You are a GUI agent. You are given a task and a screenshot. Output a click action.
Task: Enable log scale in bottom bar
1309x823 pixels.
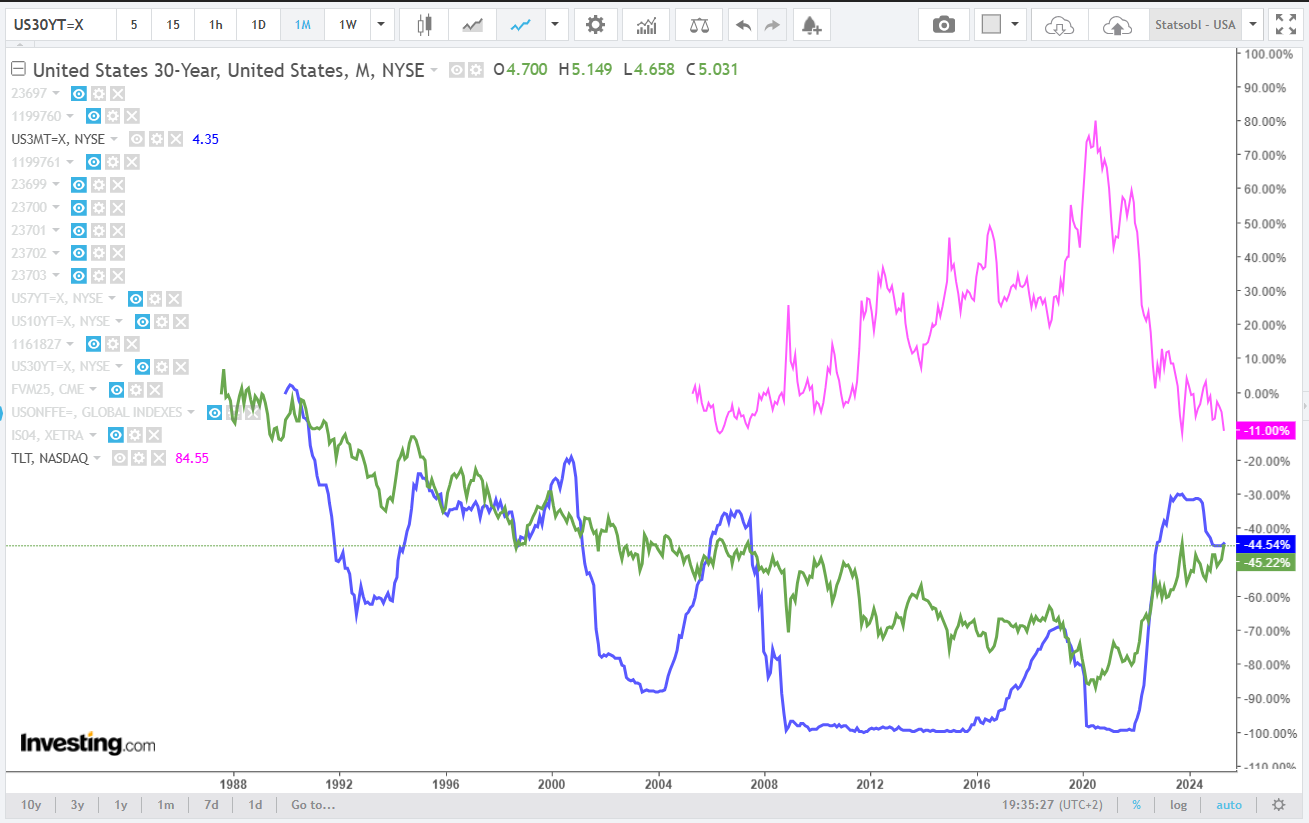pos(1179,805)
